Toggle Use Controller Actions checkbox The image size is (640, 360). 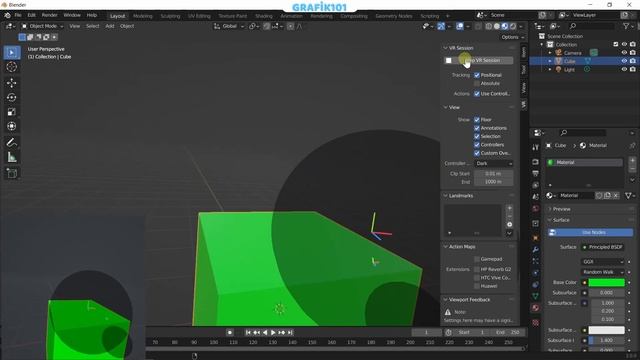477,93
